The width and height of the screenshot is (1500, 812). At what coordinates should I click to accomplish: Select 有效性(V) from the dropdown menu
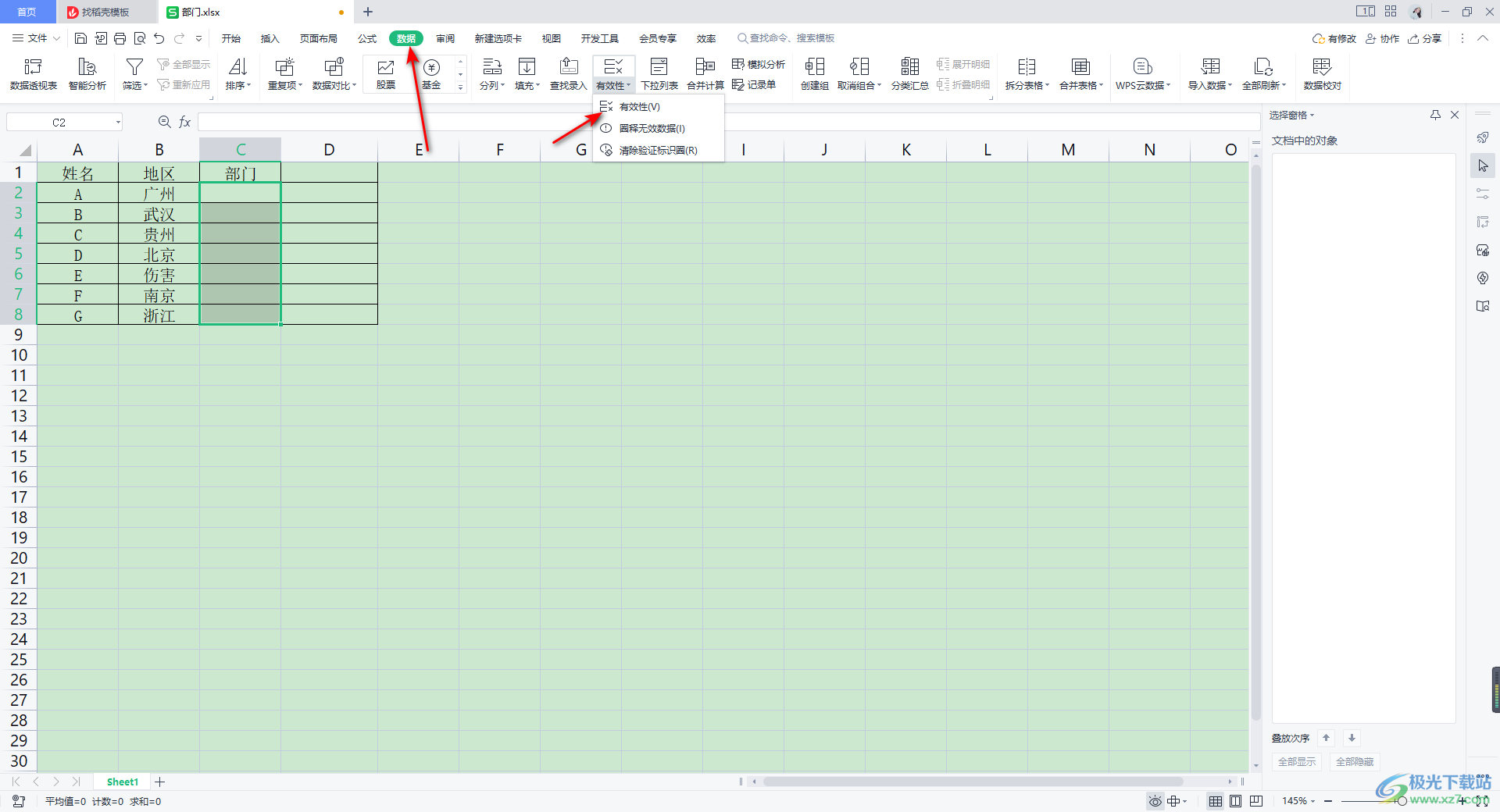[639, 107]
